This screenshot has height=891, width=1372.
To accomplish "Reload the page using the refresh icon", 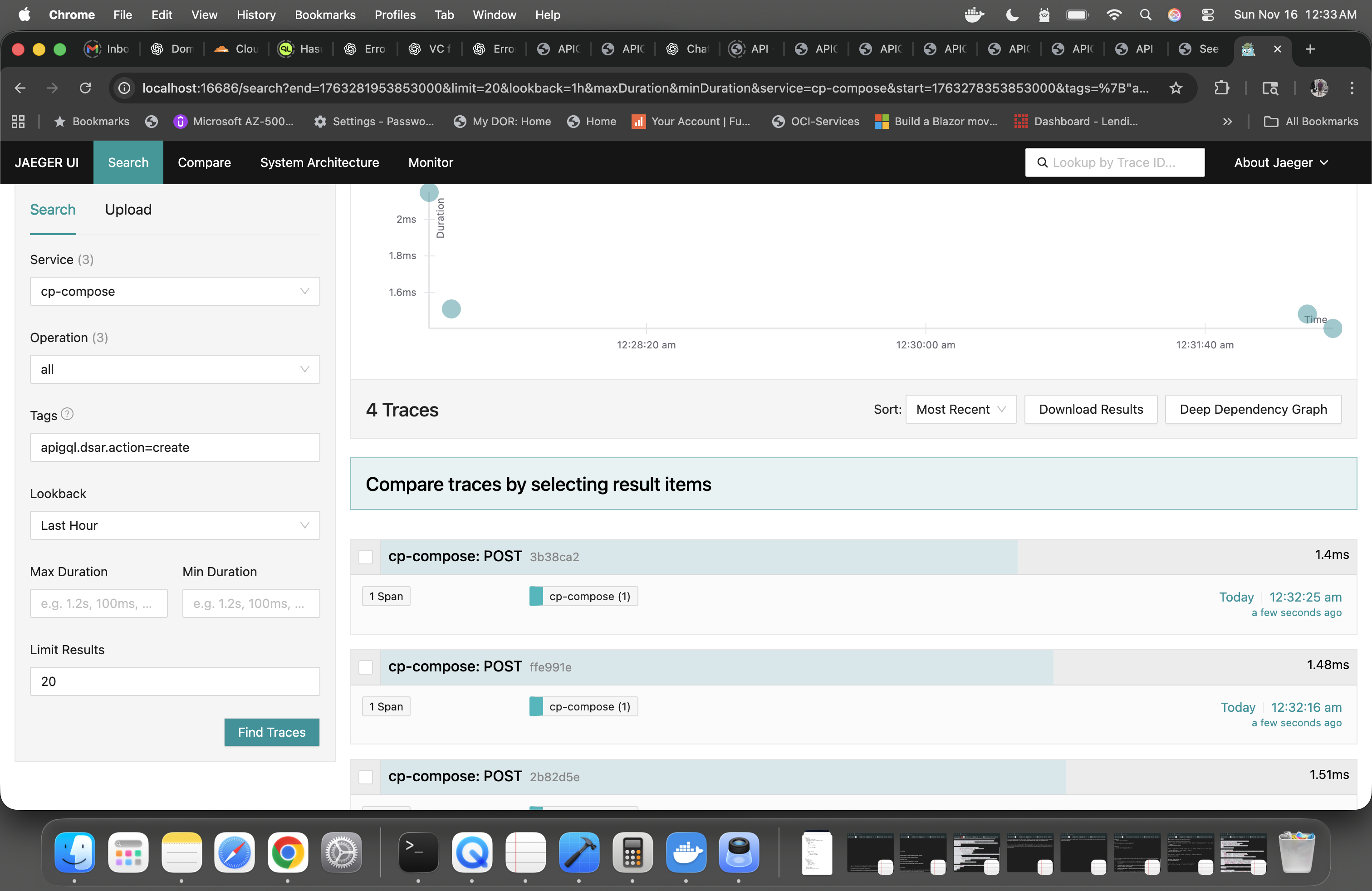I will pos(85,88).
